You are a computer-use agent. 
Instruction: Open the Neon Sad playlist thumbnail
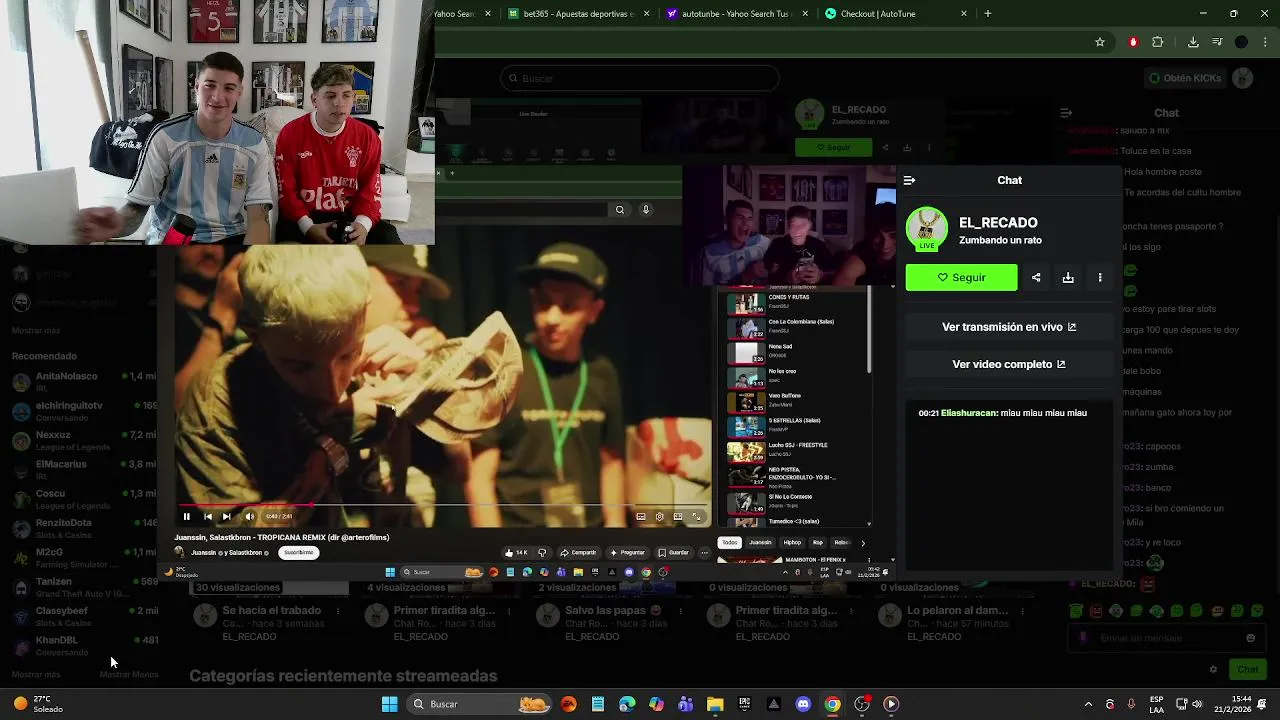[x=745, y=352]
